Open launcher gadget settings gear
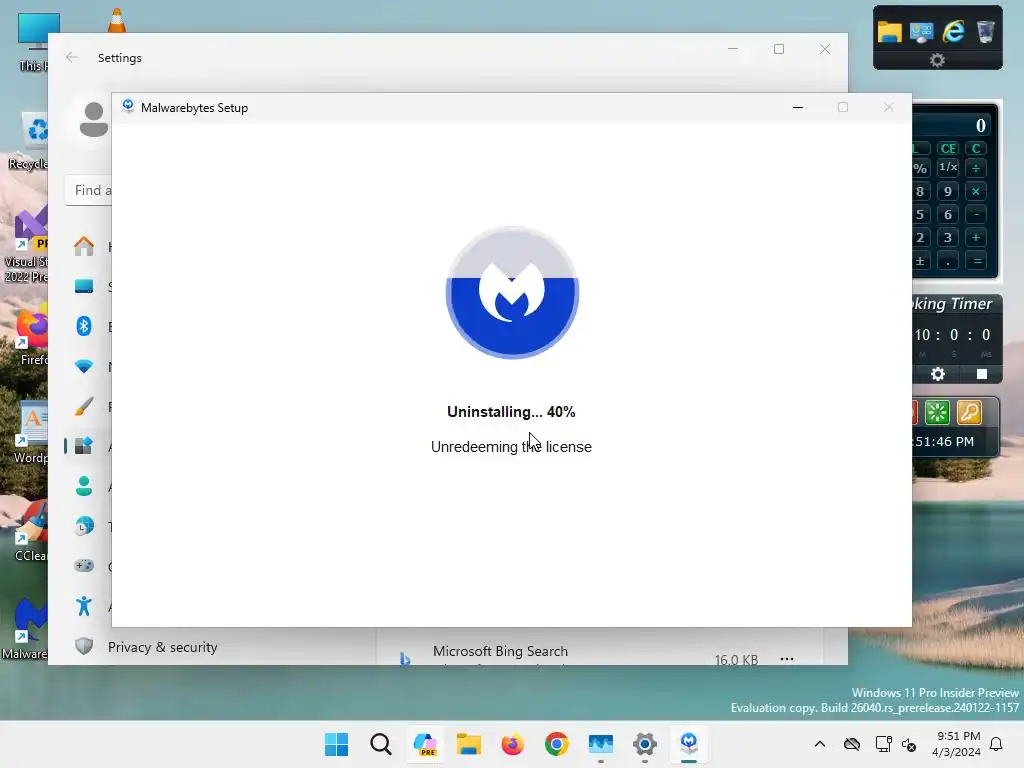 click(x=937, y=60)
